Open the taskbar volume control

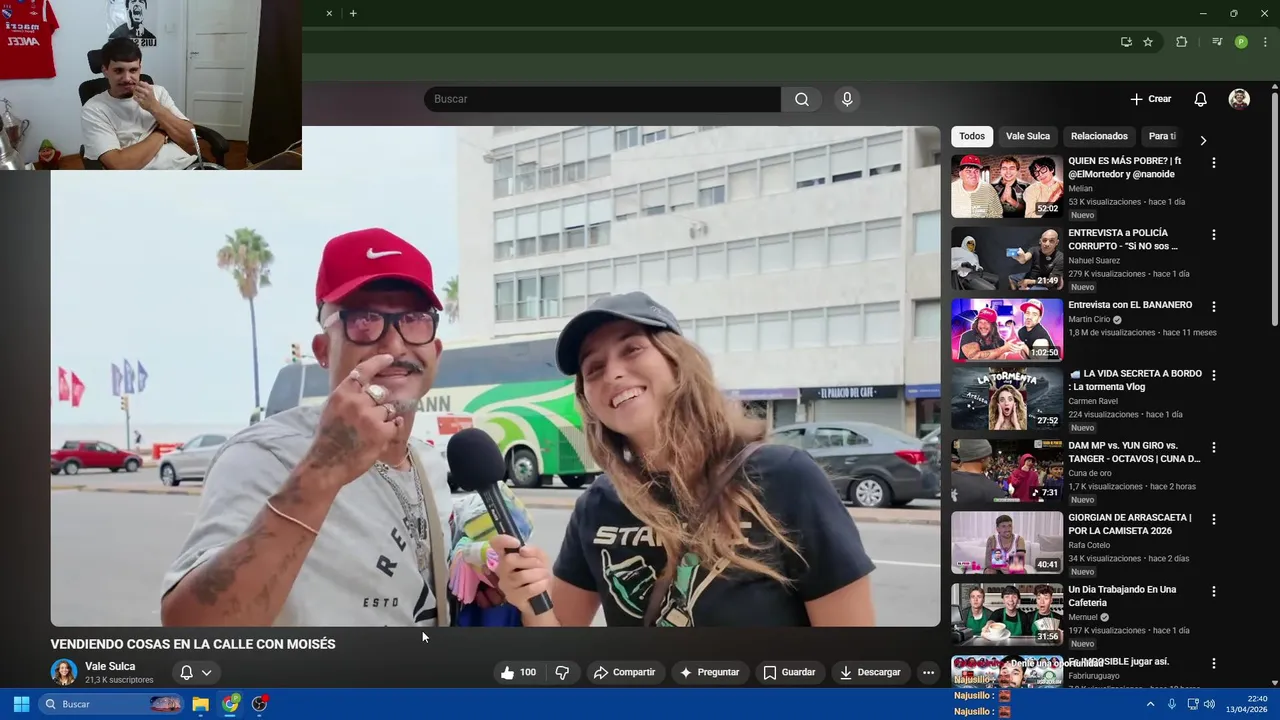1209,704
